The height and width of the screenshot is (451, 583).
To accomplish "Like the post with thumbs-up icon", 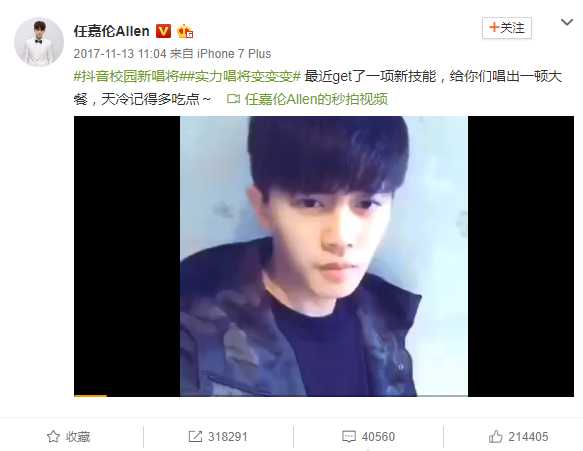I will click(x=496, y=436).
